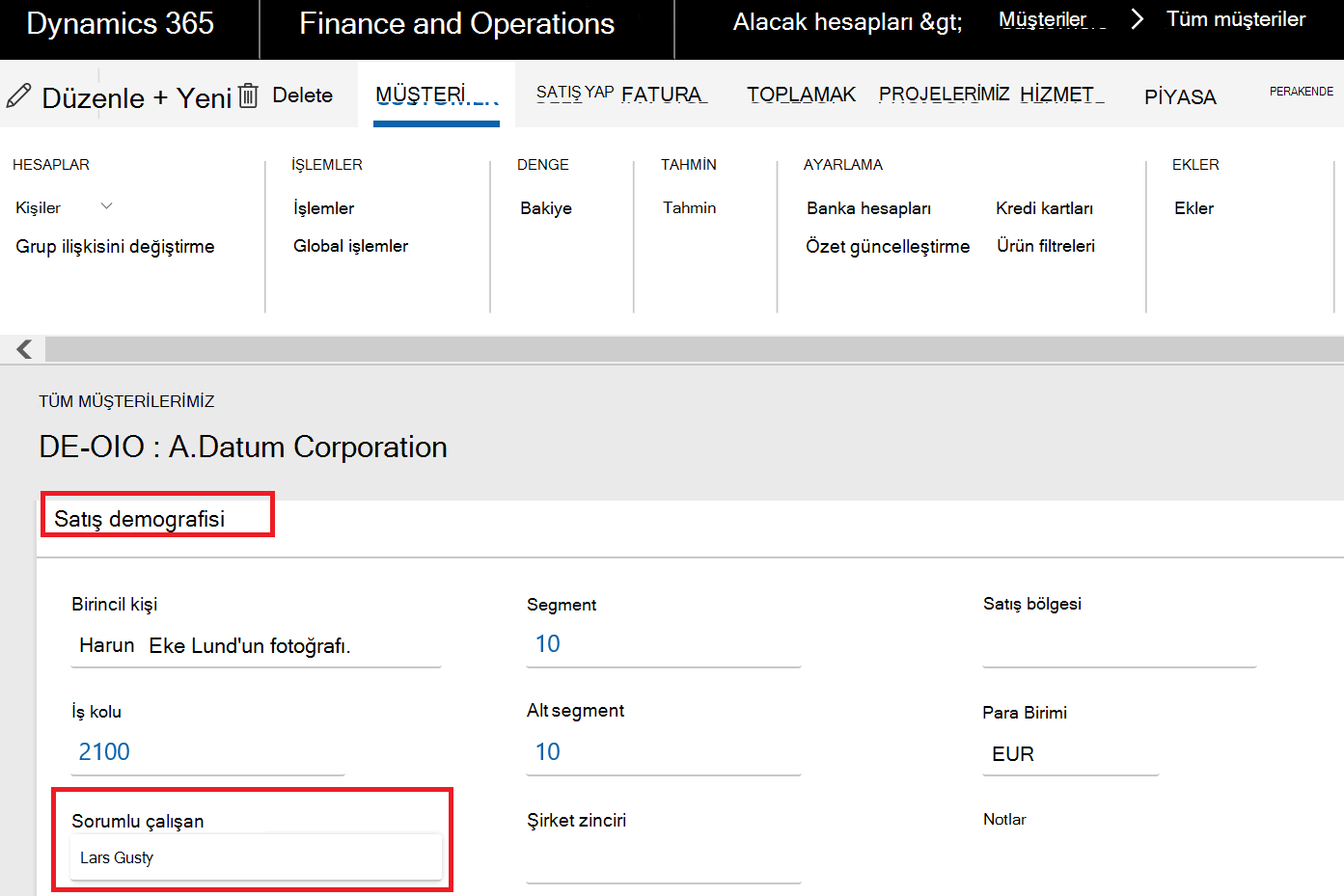This screenshot has width=1344, height=896.
Task: Open Banka hesapları
Action: (x=868, y=208)
